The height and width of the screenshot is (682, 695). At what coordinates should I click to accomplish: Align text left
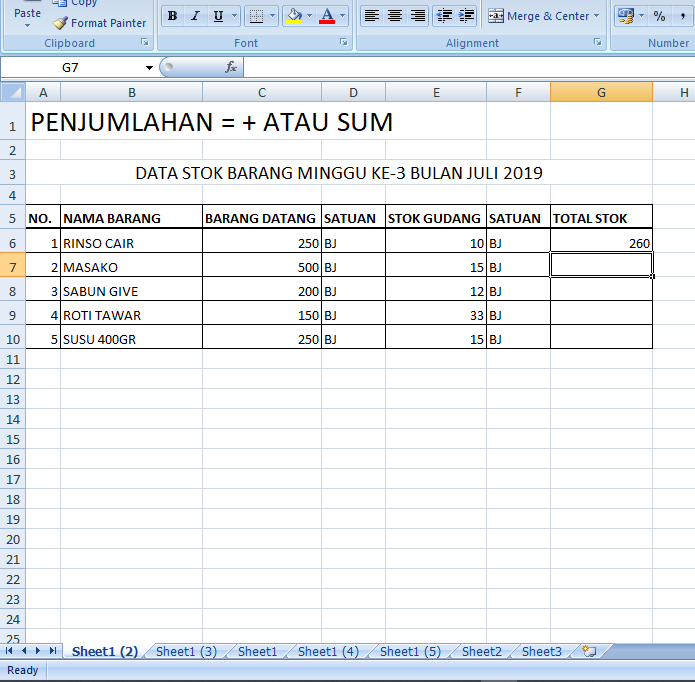(x=371, y=16)
